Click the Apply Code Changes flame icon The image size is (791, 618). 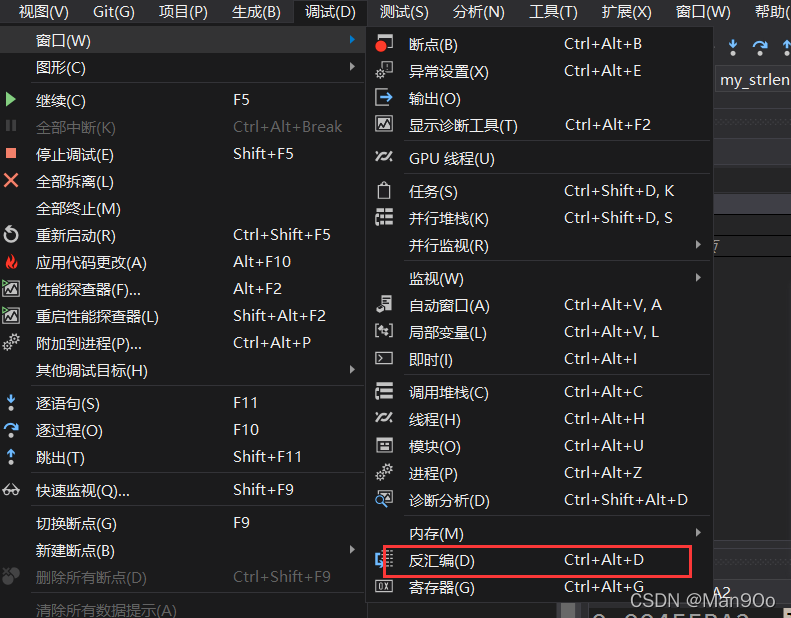pyautogui.click(x=11, y=261)
